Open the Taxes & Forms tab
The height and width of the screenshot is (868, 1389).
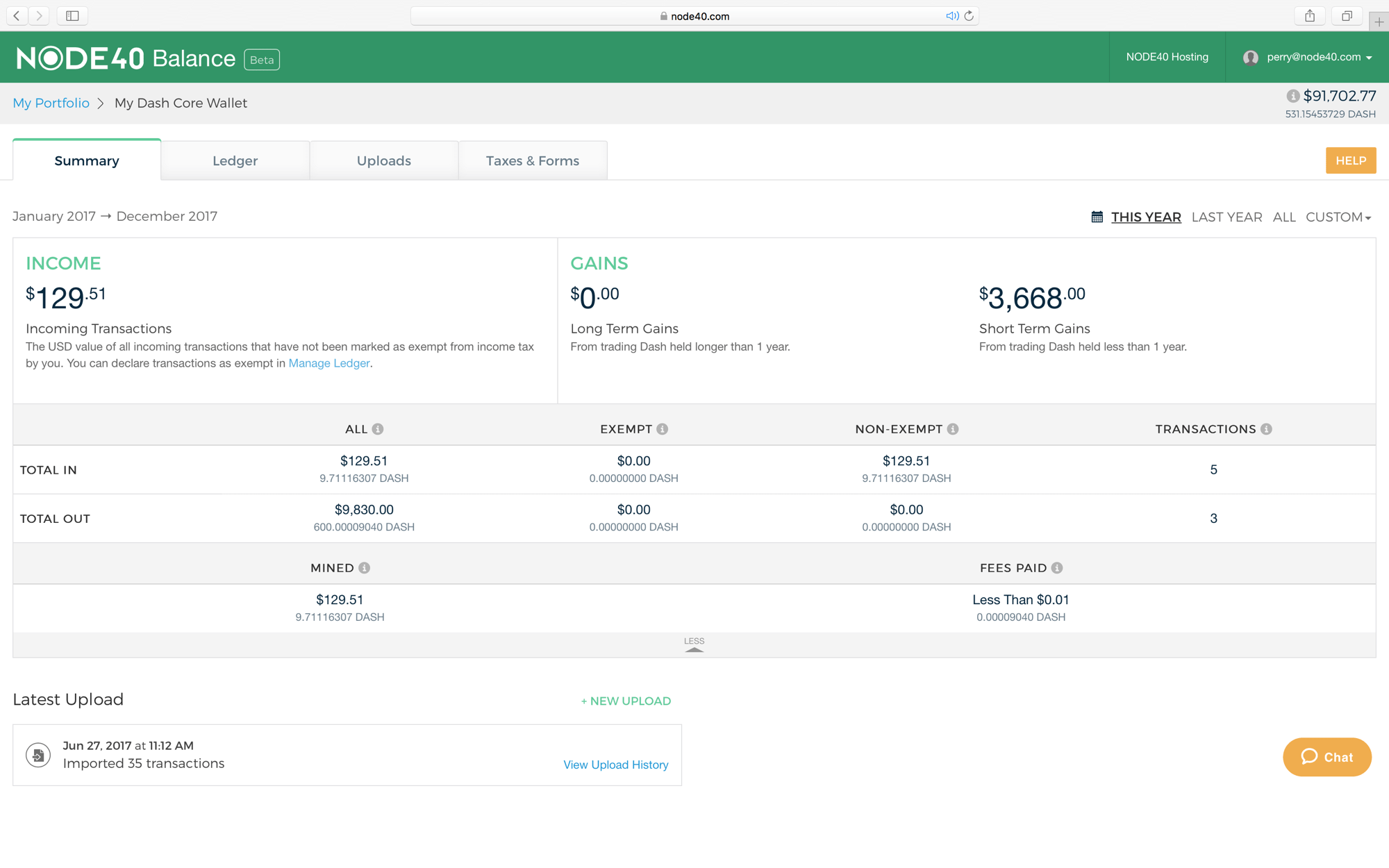point(532,161)
